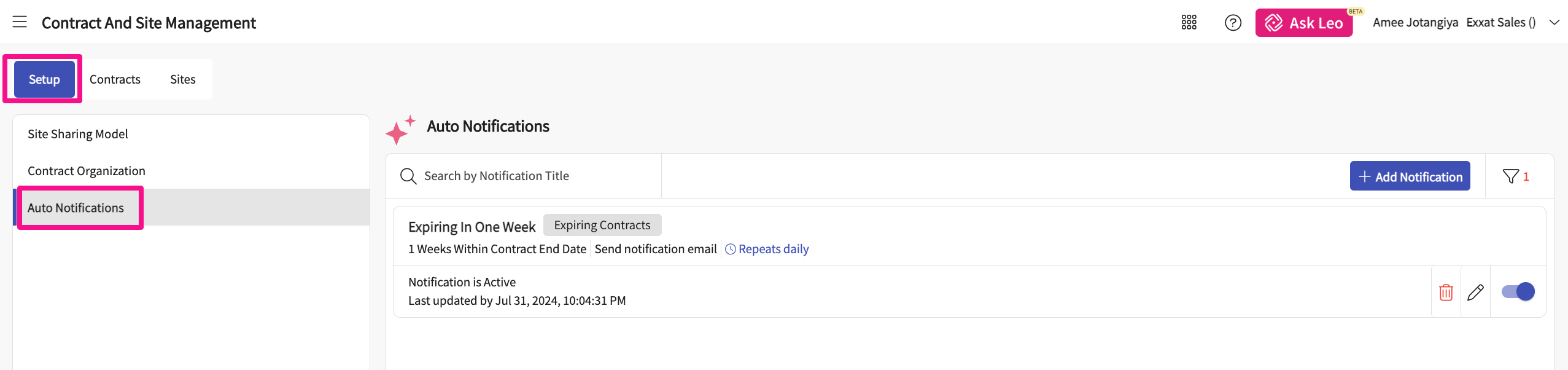
Task: Select Auto Notifications in sidebar
Action: tap(76, 208)
